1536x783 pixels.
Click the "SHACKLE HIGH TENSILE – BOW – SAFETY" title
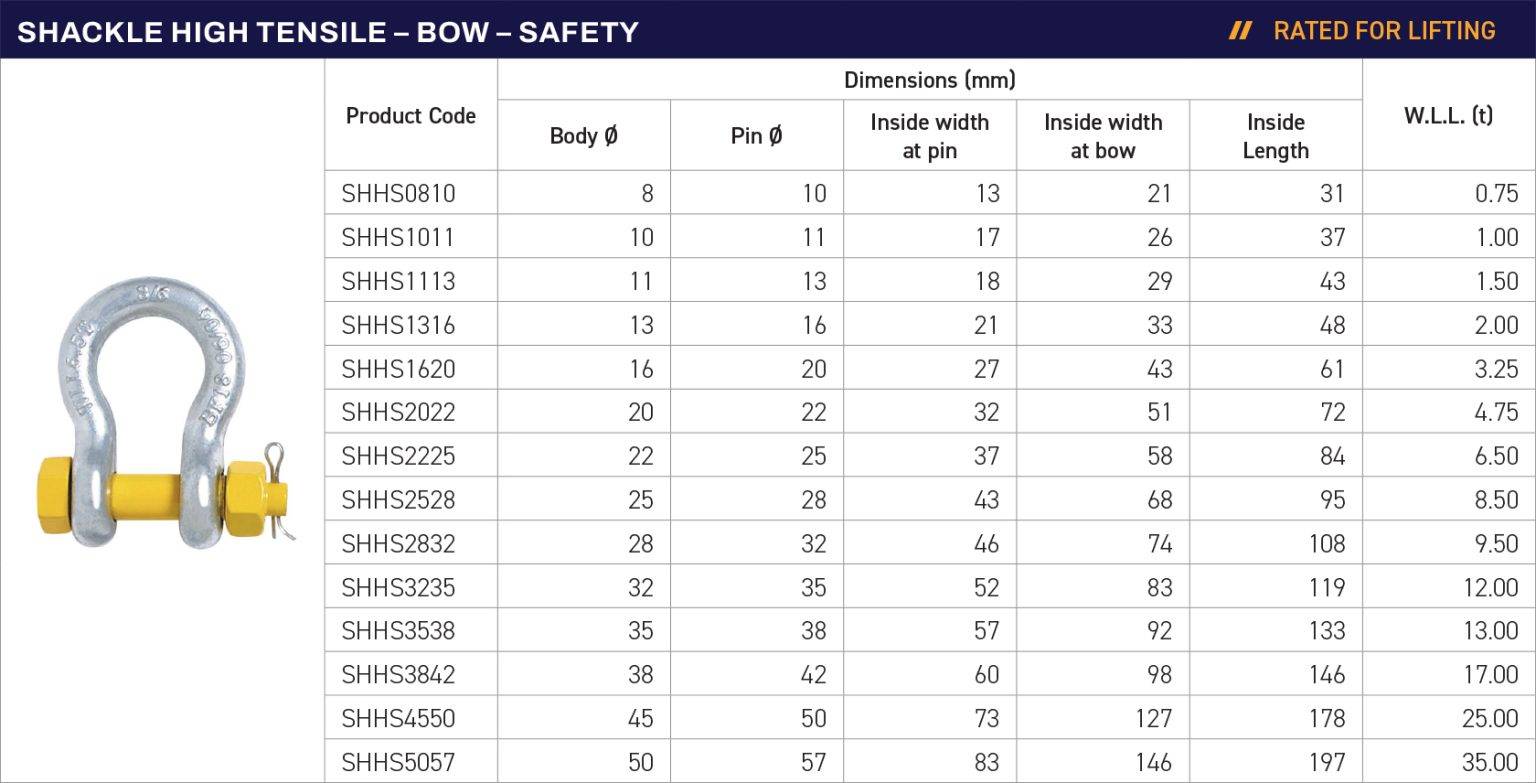[x=328, y=32]
